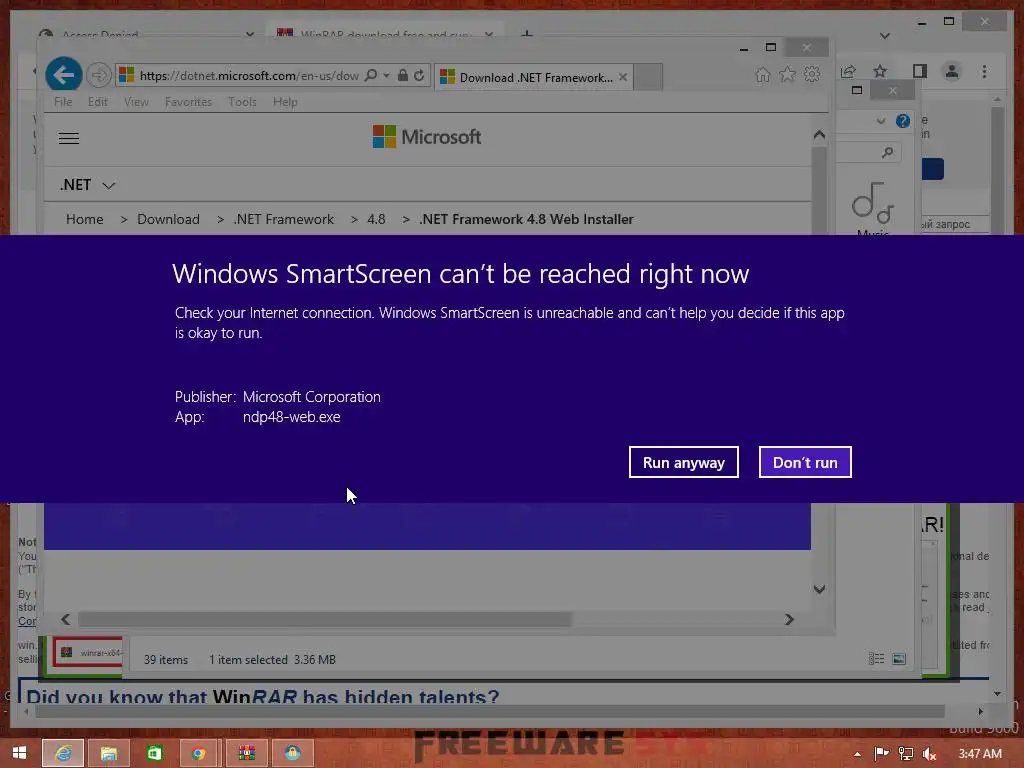Click the Action Center flag tray icon
The width and height of the screenshot is (1024, 768).
point(882,754)
